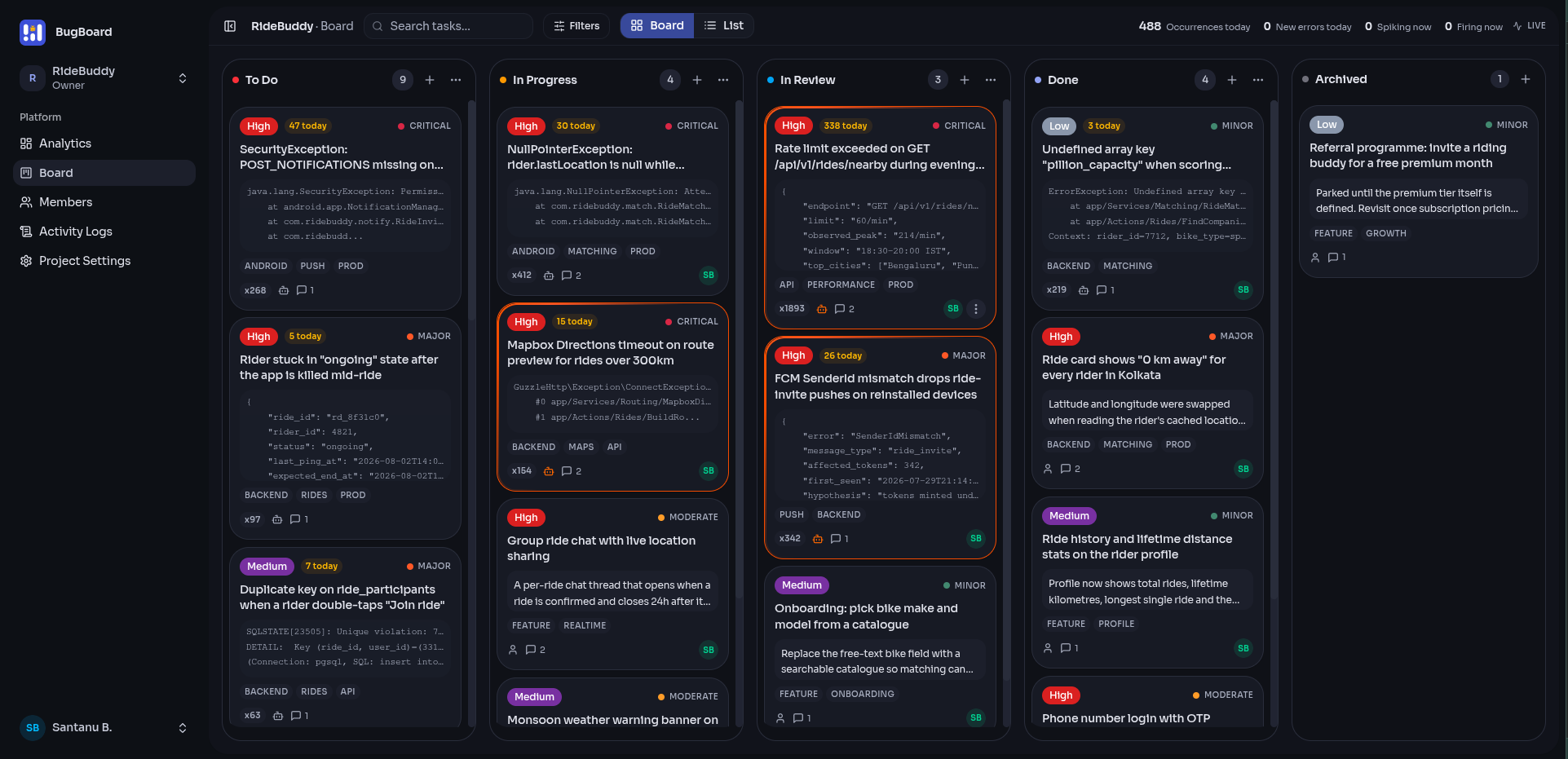The image size is (1568, 759).
Task: Click the bot icon on Undefined array key card
Action: coord(1084,290)
